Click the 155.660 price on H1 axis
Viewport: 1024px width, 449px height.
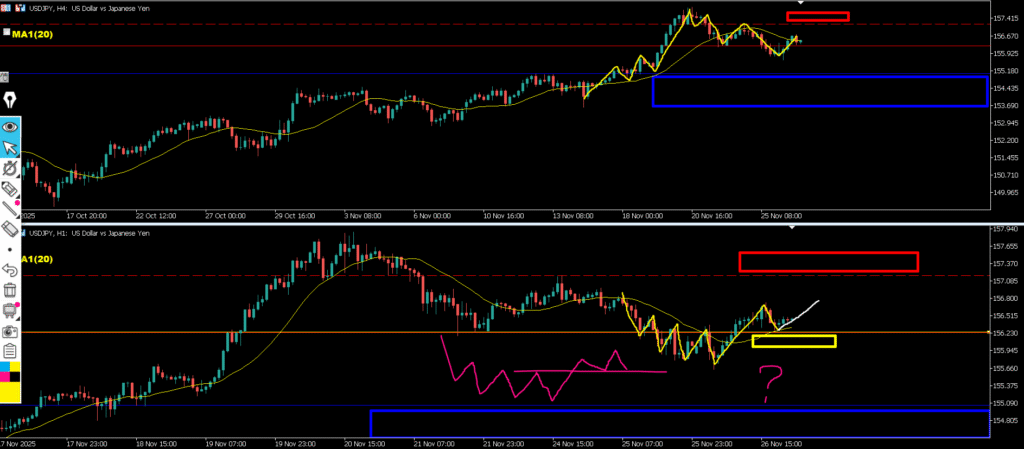point(1006,368)
